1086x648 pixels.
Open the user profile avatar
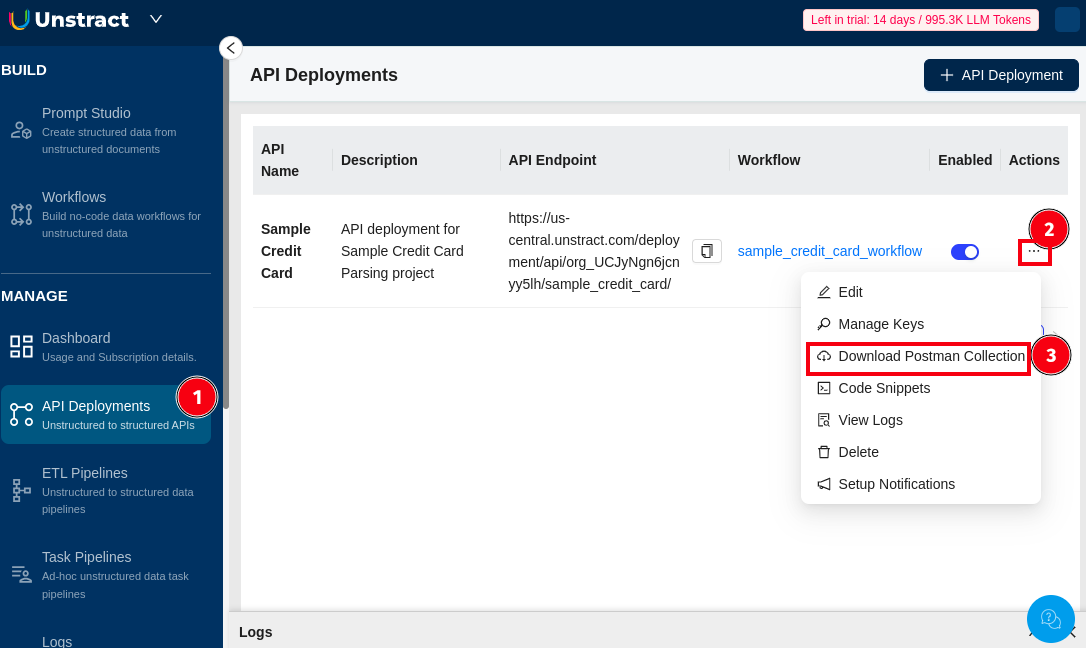pyautogui.click(x=1067, y=19)
